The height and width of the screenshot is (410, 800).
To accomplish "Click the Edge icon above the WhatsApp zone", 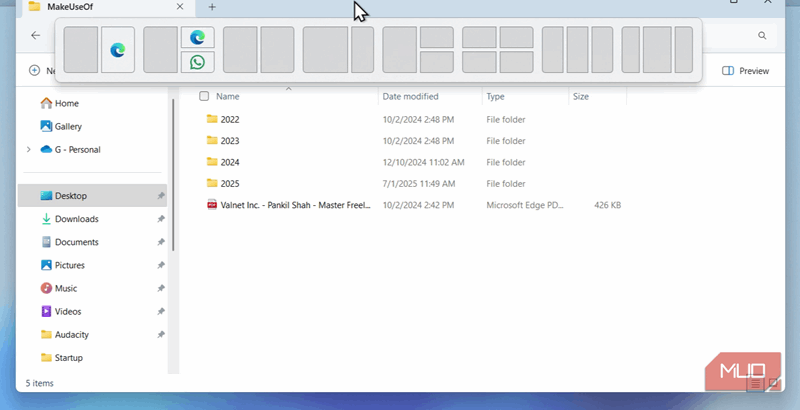I will tap(197, 38).
